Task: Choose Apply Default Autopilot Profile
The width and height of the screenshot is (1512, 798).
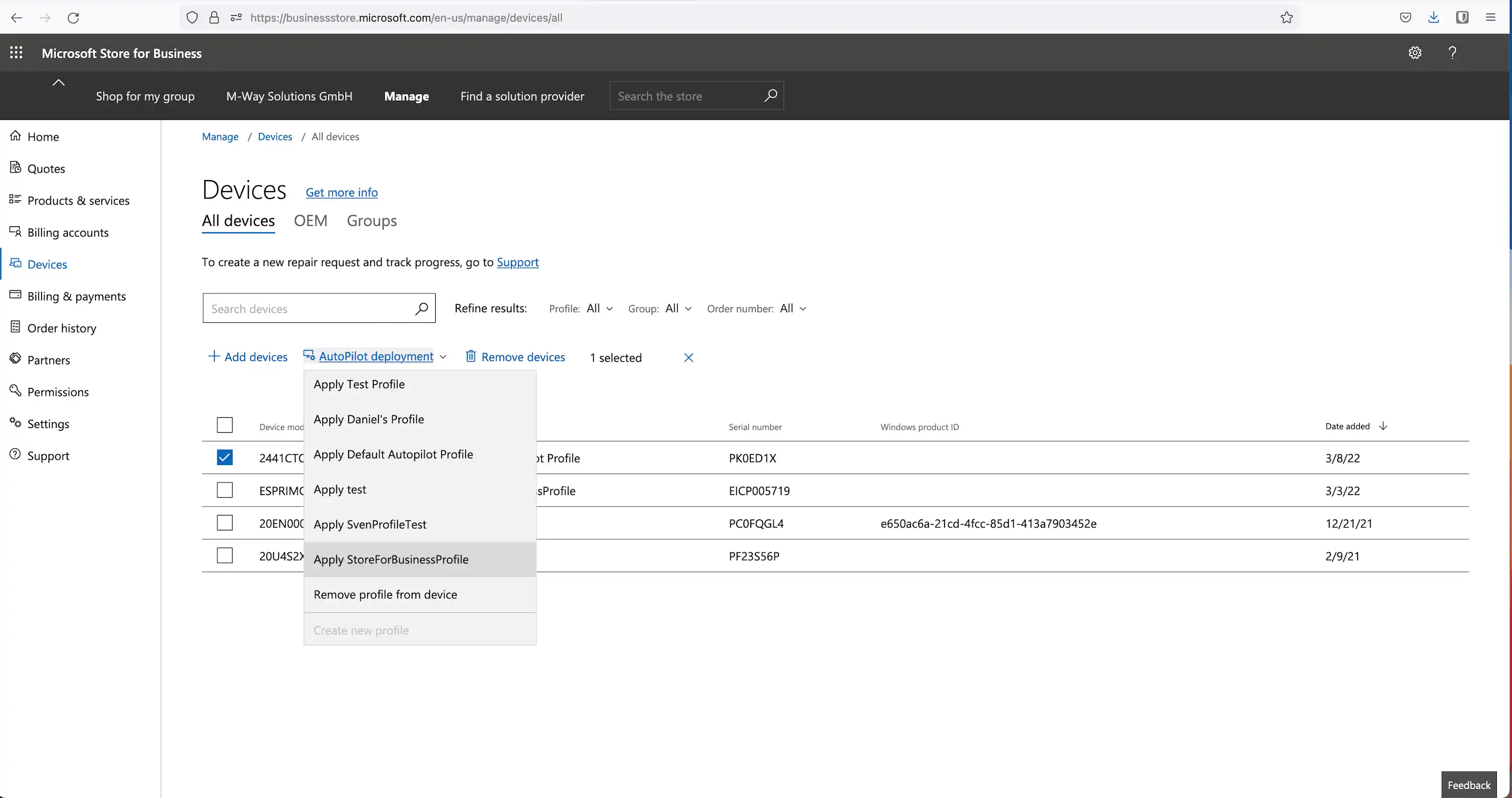Action: 419,454
